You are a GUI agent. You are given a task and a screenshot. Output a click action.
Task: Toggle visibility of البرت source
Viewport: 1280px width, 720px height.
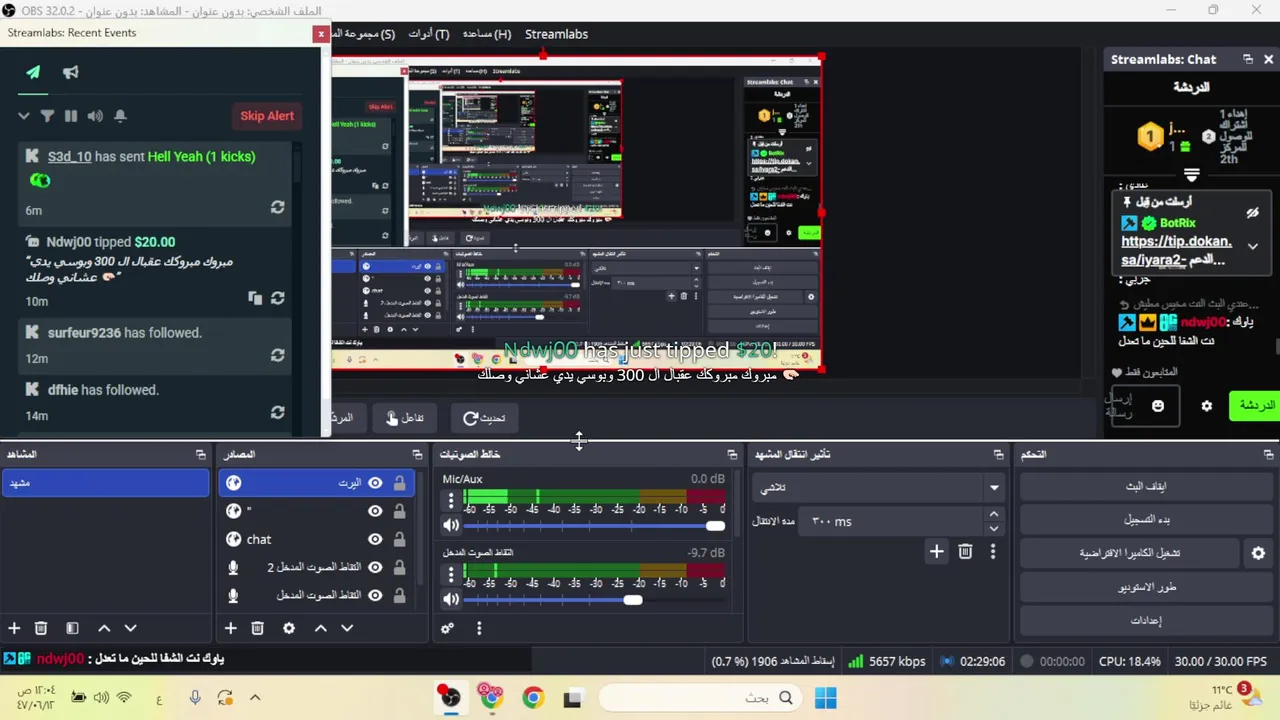(x=375, y=483)
